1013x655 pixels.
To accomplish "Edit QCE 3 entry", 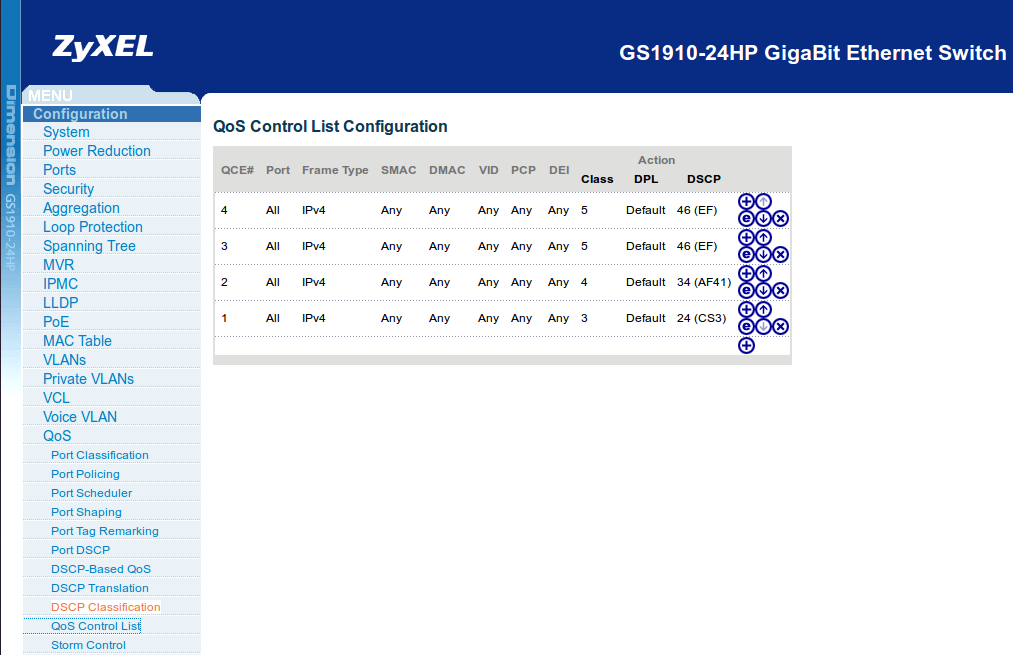I will pyautogui.click(x=746, y=255).
